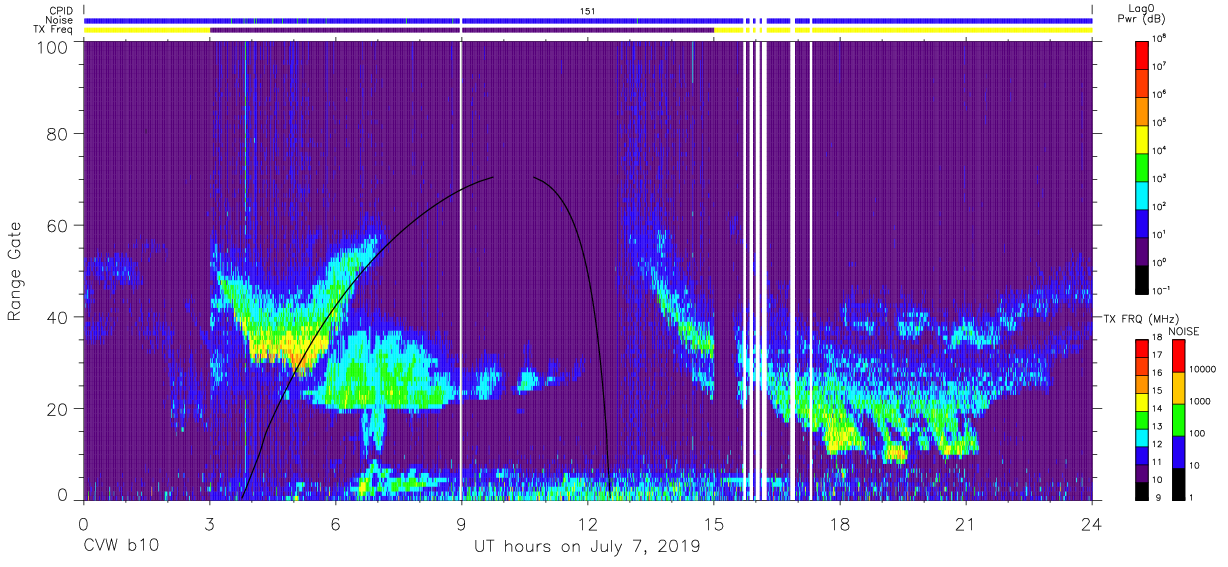Click the UT hours tick label '18'
Screen dimensions: 1228x567
pos(840,524)
